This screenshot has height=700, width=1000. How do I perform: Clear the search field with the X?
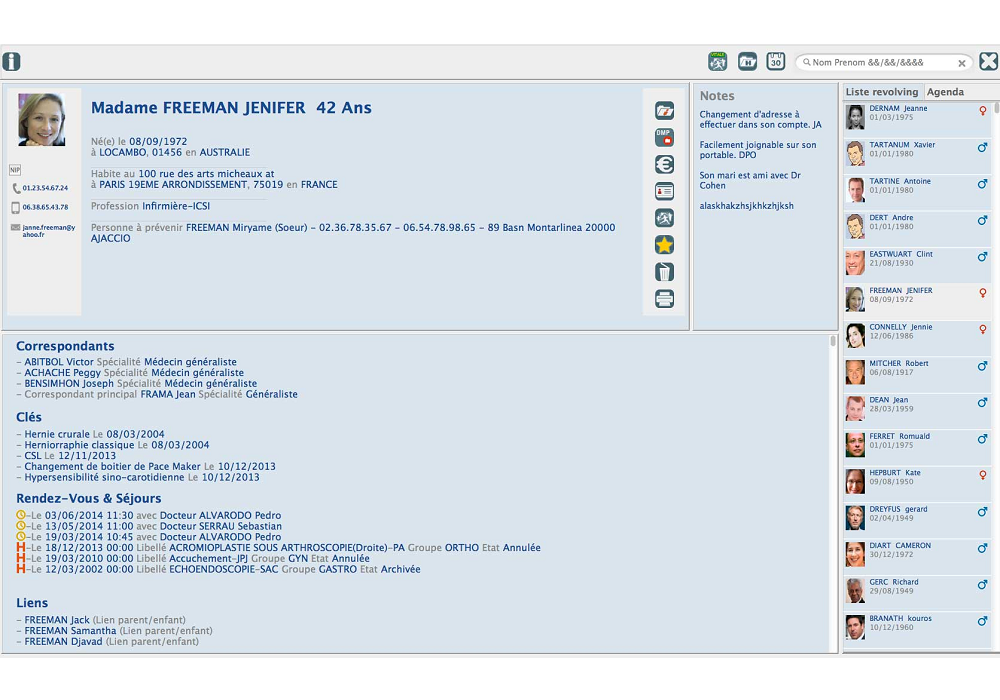962,63
